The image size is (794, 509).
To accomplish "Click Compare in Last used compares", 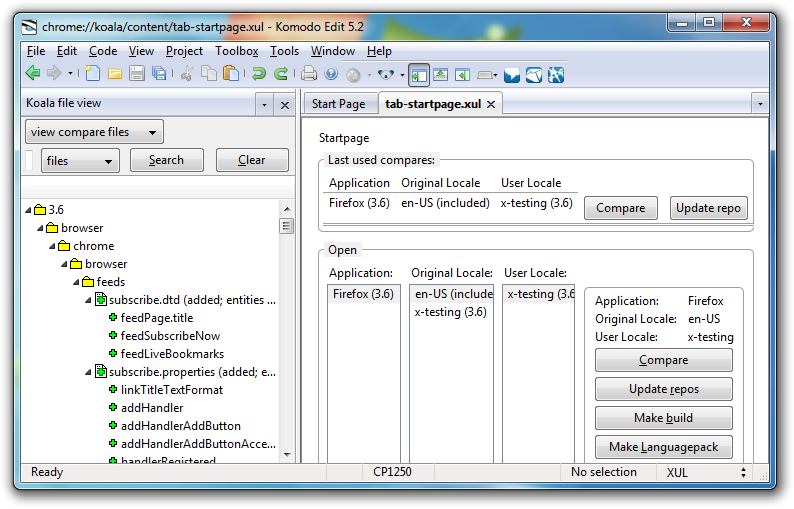I will (x=621, y=208).
